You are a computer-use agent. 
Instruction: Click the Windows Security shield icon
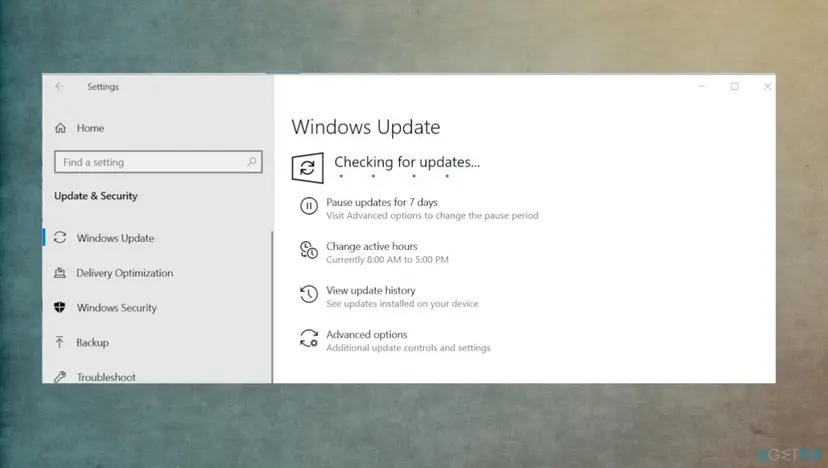tap(60, 307)
